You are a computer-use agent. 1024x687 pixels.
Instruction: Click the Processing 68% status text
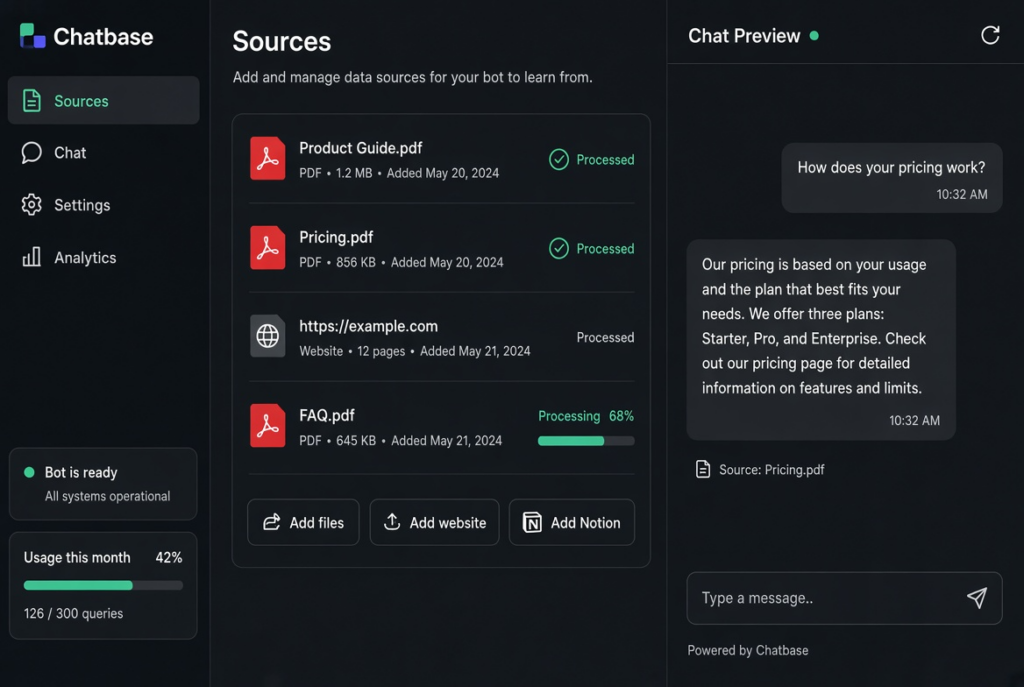pyautogui.click(x=586, y=416)
